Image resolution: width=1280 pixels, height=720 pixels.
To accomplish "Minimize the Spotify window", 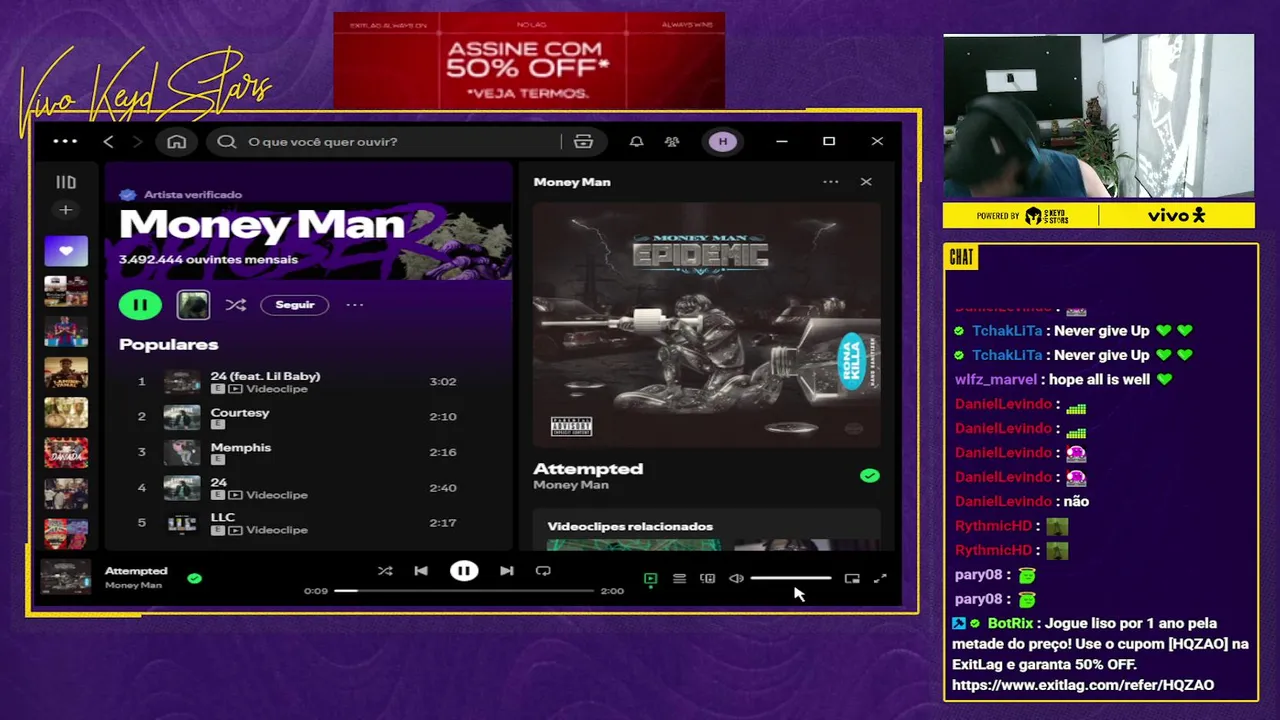I will 782,142.
